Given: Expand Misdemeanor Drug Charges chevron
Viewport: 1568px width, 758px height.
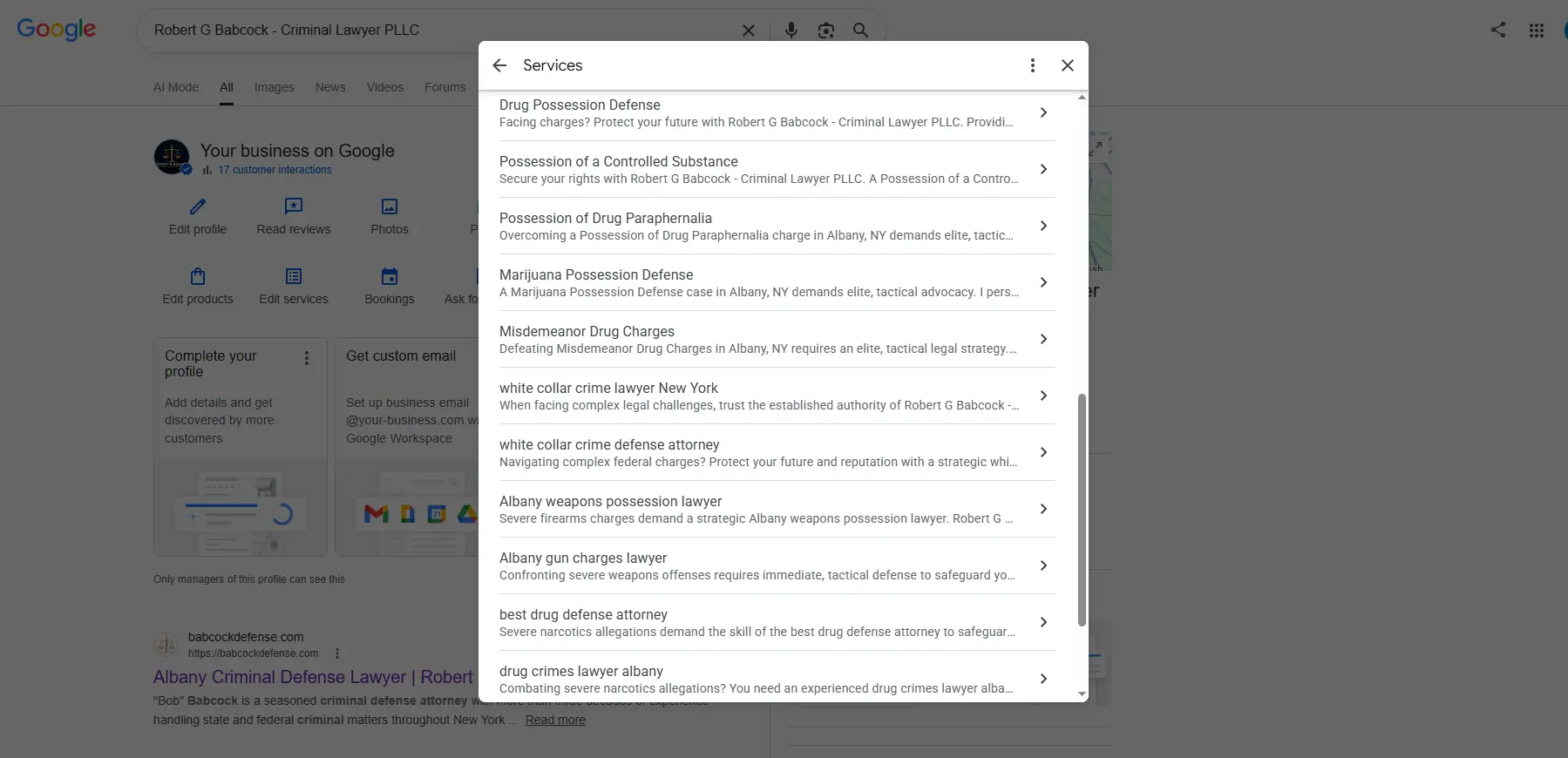Looking at the screenshot, I should click(x=1043, y=339).
